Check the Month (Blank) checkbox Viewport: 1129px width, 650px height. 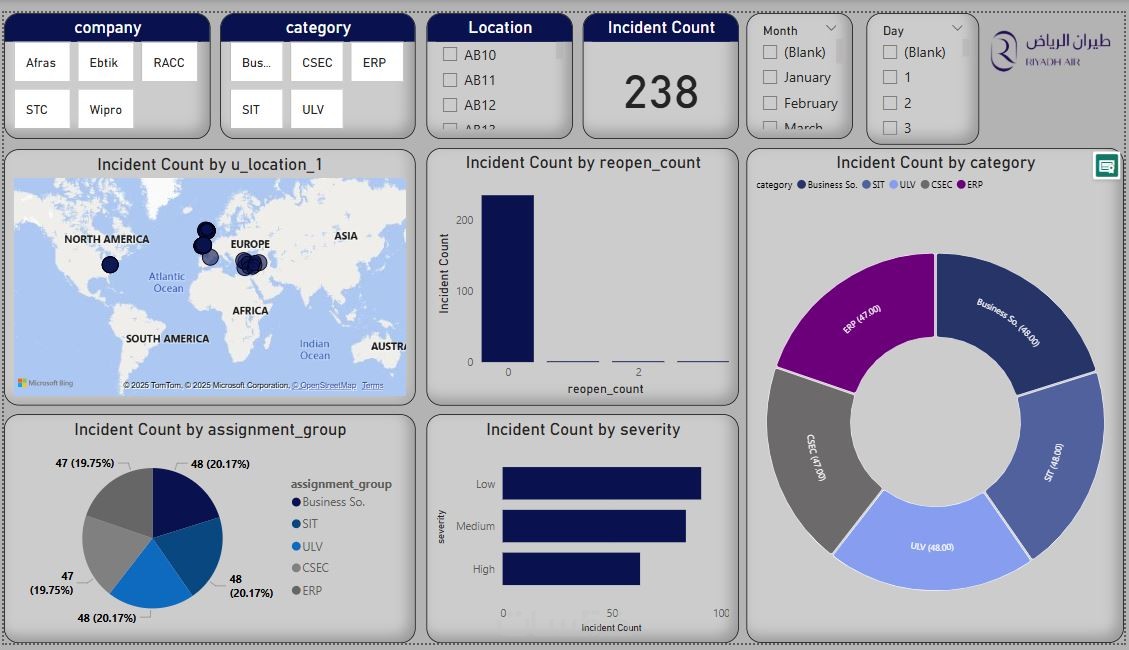pyautogui.click(x=770, y=52)
